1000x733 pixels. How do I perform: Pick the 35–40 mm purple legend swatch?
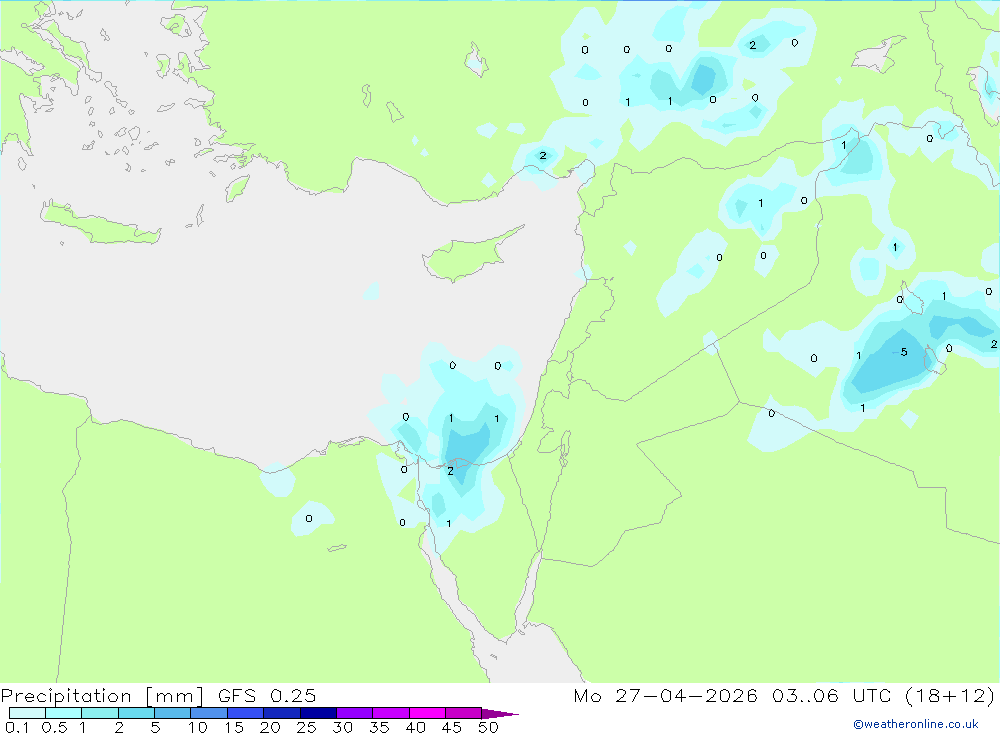point(391,713)
